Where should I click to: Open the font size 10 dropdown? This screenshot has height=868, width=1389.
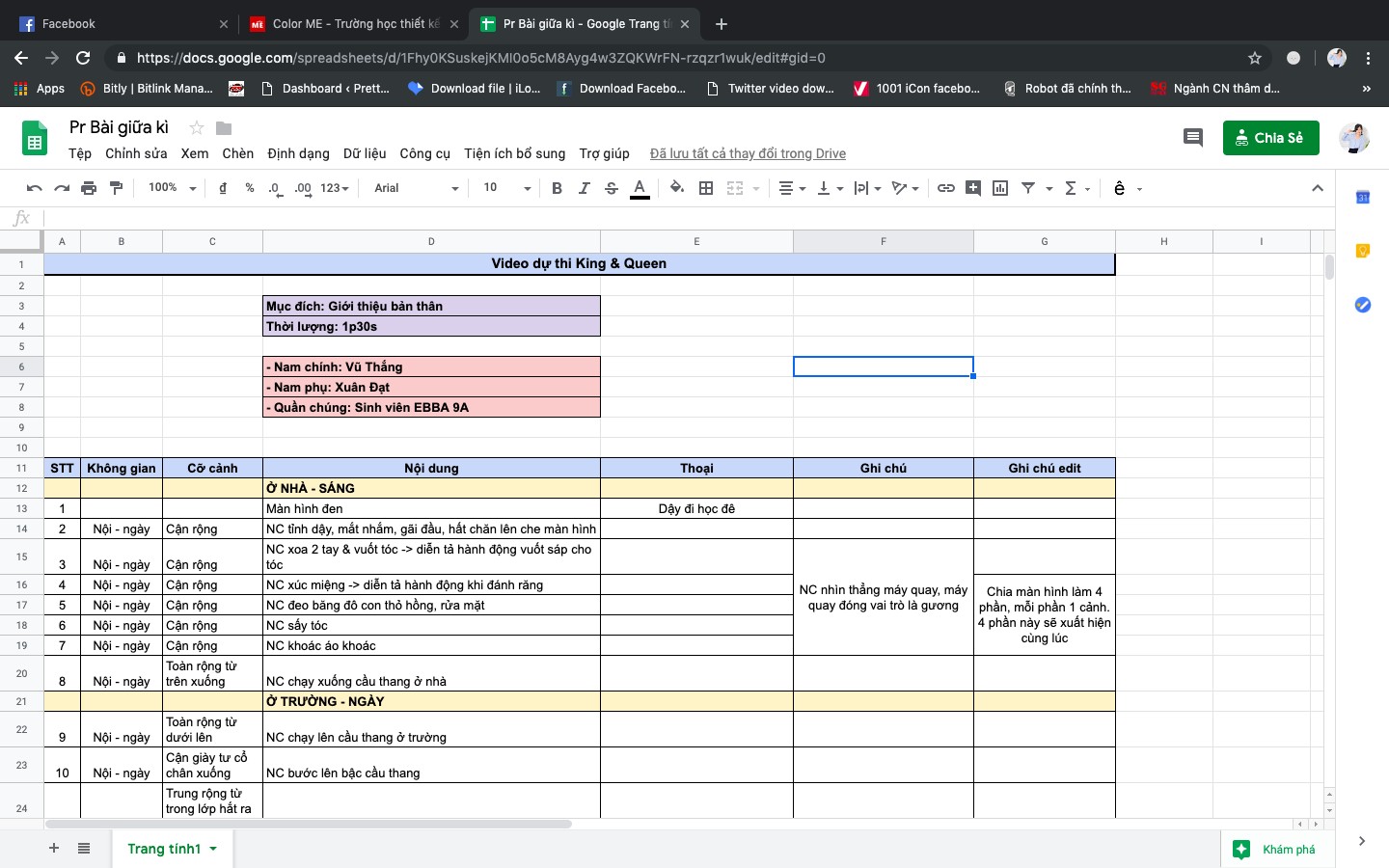[x=507, y=188]
